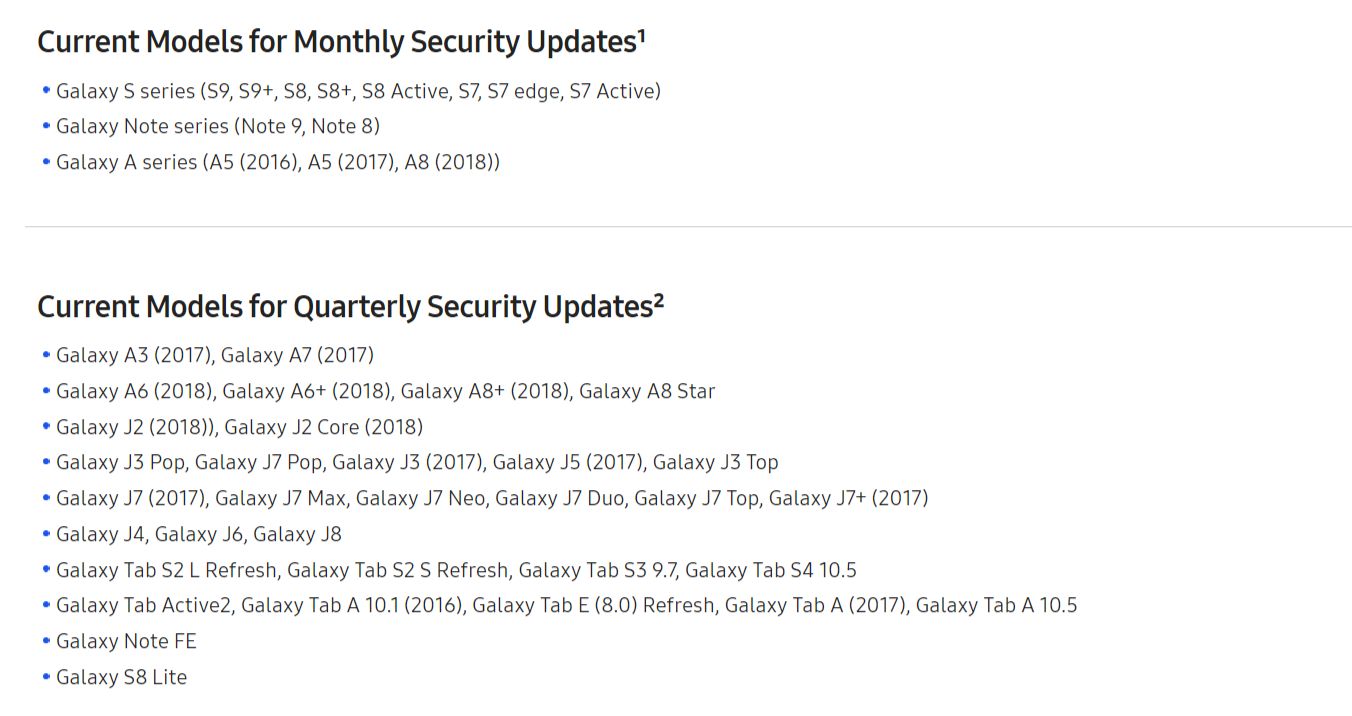Select the Galaxy J4, J6, J8 line
Image resolution: width=1352 pixels, height=716 pixels.
tap(198, 534)
